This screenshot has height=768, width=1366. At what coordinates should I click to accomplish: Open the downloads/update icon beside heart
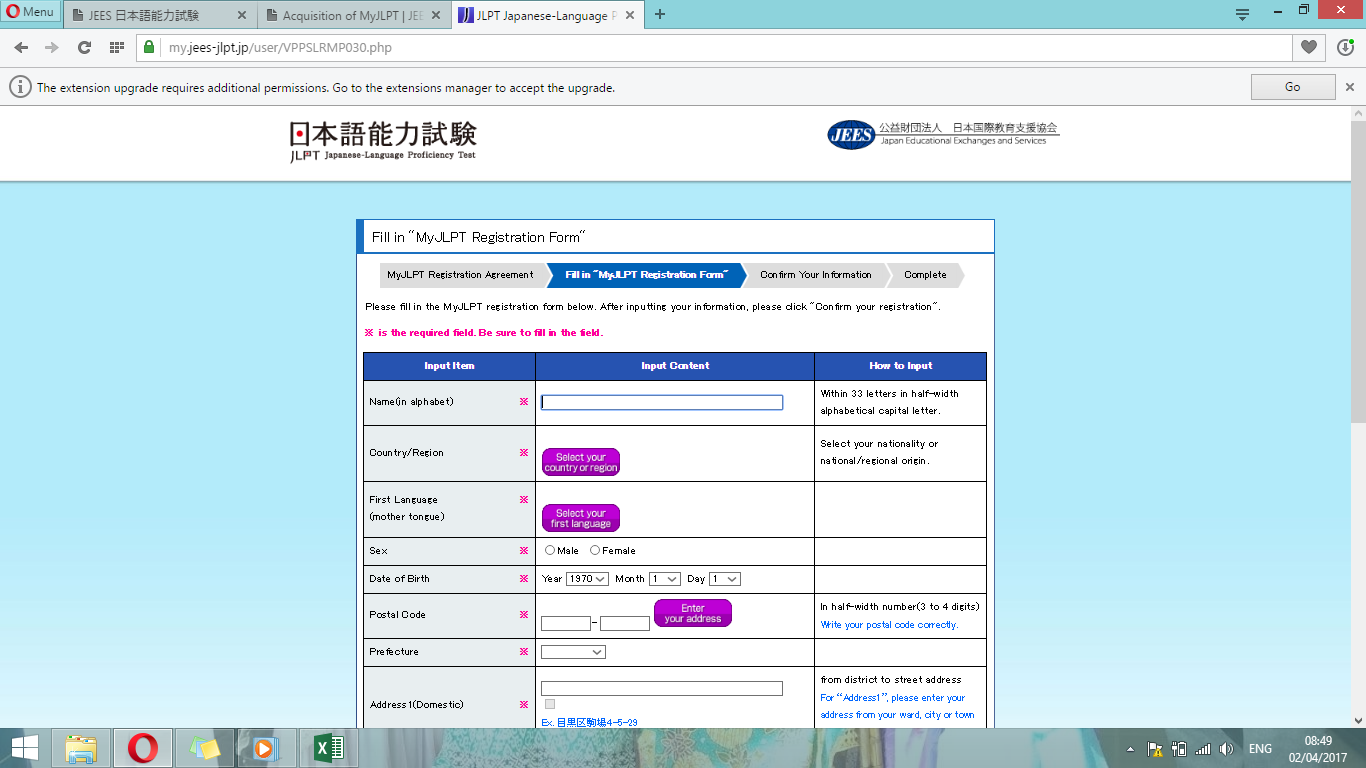tap(1346, 47)
